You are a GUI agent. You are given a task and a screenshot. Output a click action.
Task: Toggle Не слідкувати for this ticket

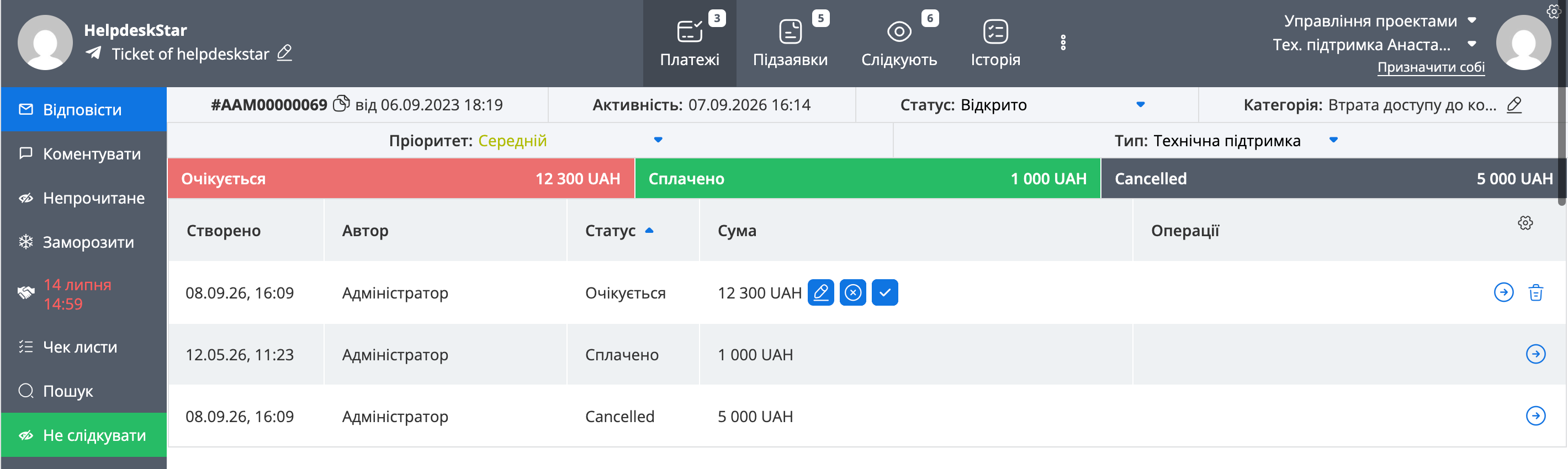[84, 435]
